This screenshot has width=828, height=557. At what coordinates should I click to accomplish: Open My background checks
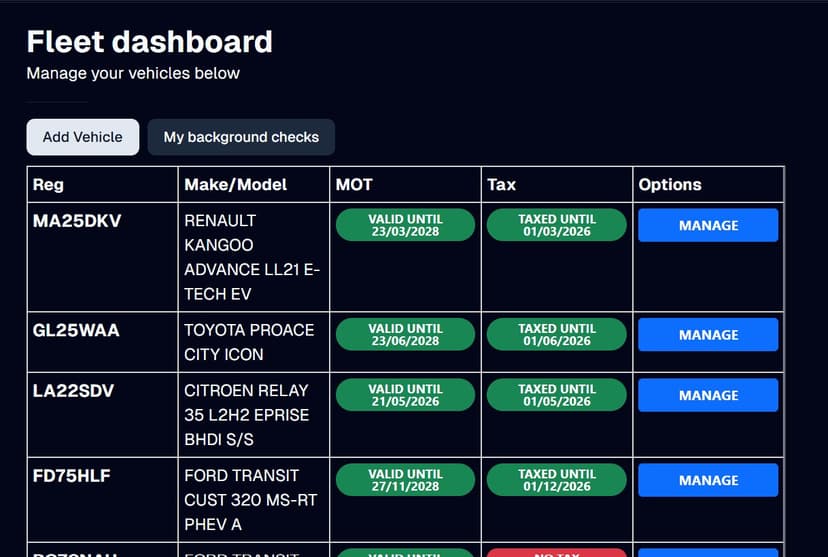pos(241,137)
